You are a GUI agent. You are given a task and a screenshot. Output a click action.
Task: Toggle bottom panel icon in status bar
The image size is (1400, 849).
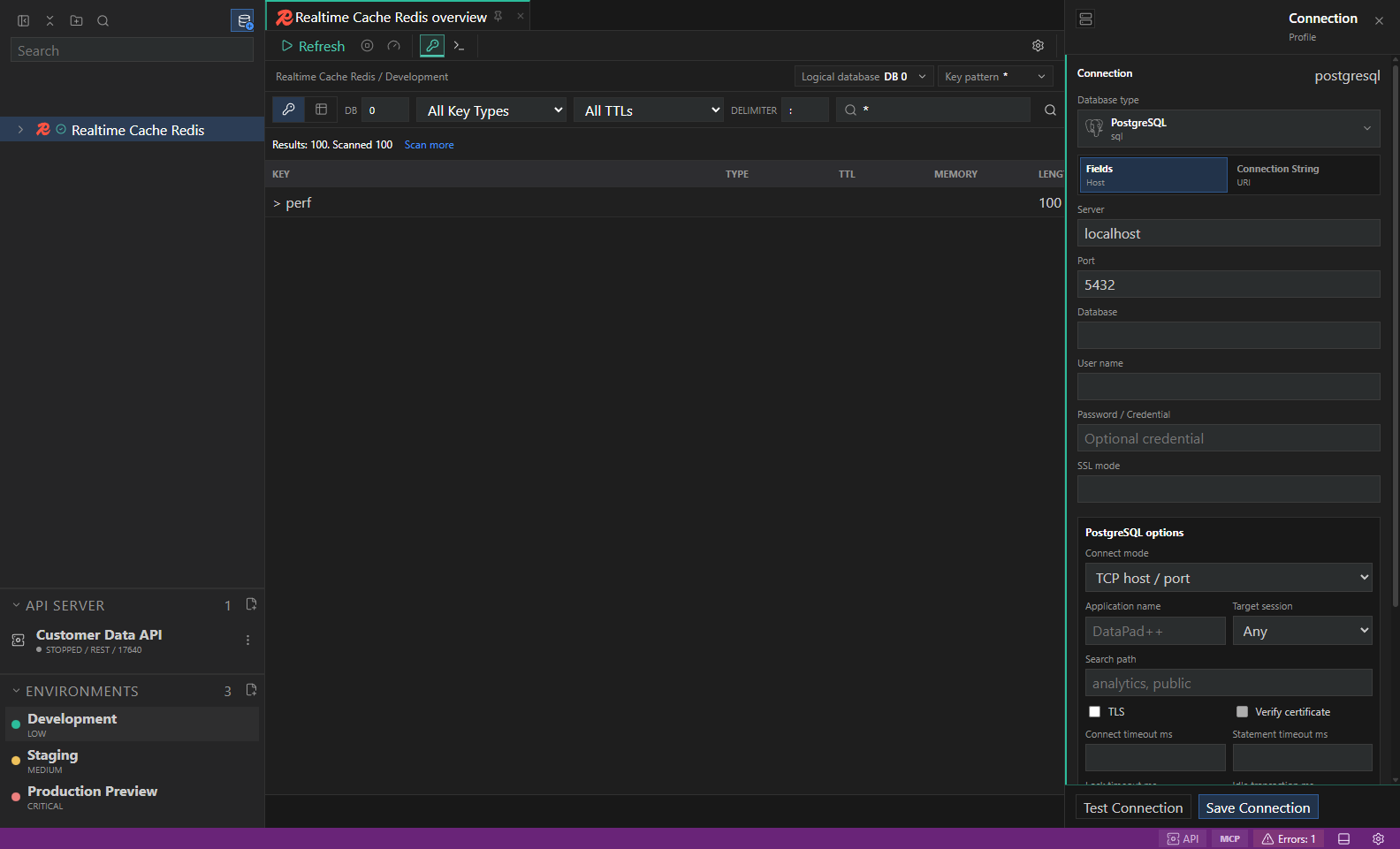(1343, 839)
